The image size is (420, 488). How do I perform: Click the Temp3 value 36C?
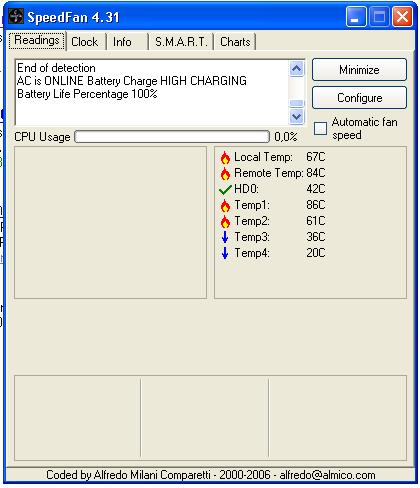click(x=315, y=237)
